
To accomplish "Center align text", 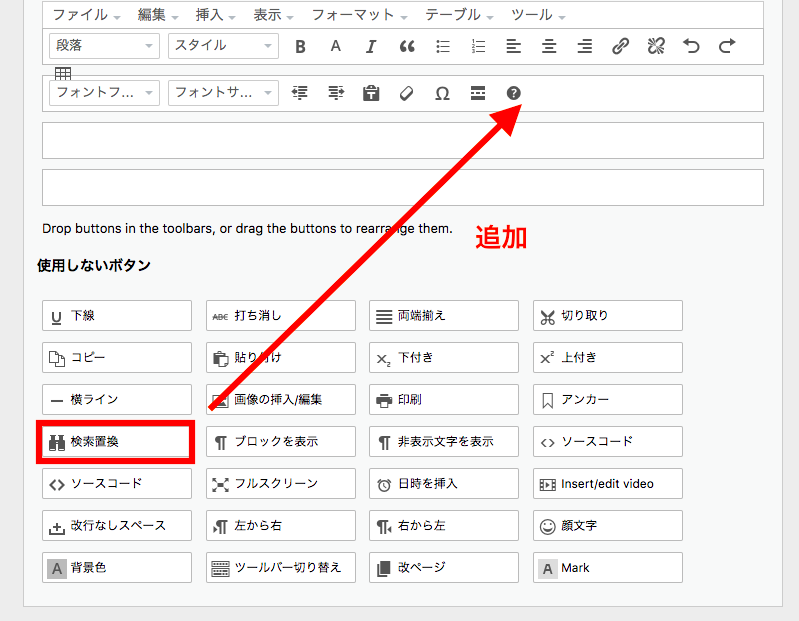I will (x=549, y=46).
